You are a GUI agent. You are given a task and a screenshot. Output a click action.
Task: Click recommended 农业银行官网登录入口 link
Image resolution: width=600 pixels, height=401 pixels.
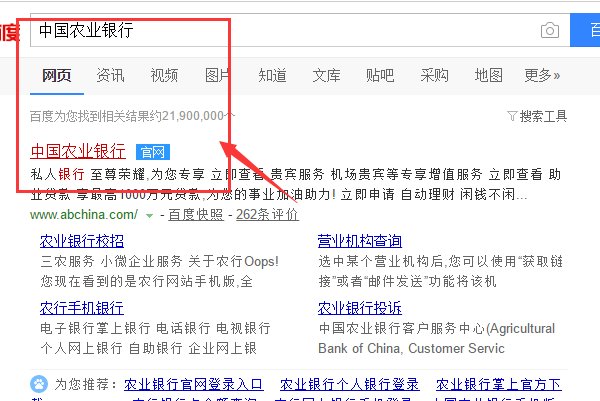[194, 385]
